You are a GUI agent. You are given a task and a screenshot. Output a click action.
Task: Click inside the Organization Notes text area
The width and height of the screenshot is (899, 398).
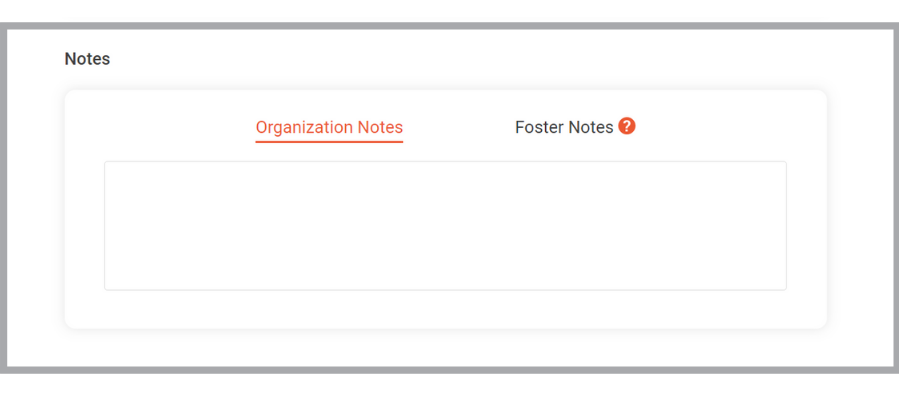click(x=445, y=225)
